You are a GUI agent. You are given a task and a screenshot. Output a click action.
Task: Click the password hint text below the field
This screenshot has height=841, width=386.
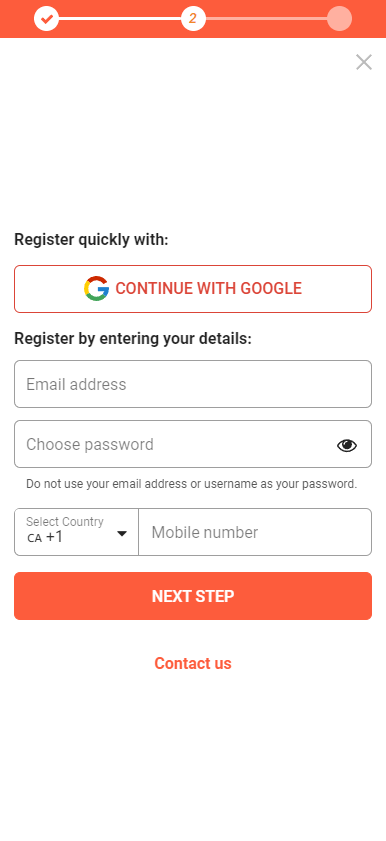coord(191,484)
